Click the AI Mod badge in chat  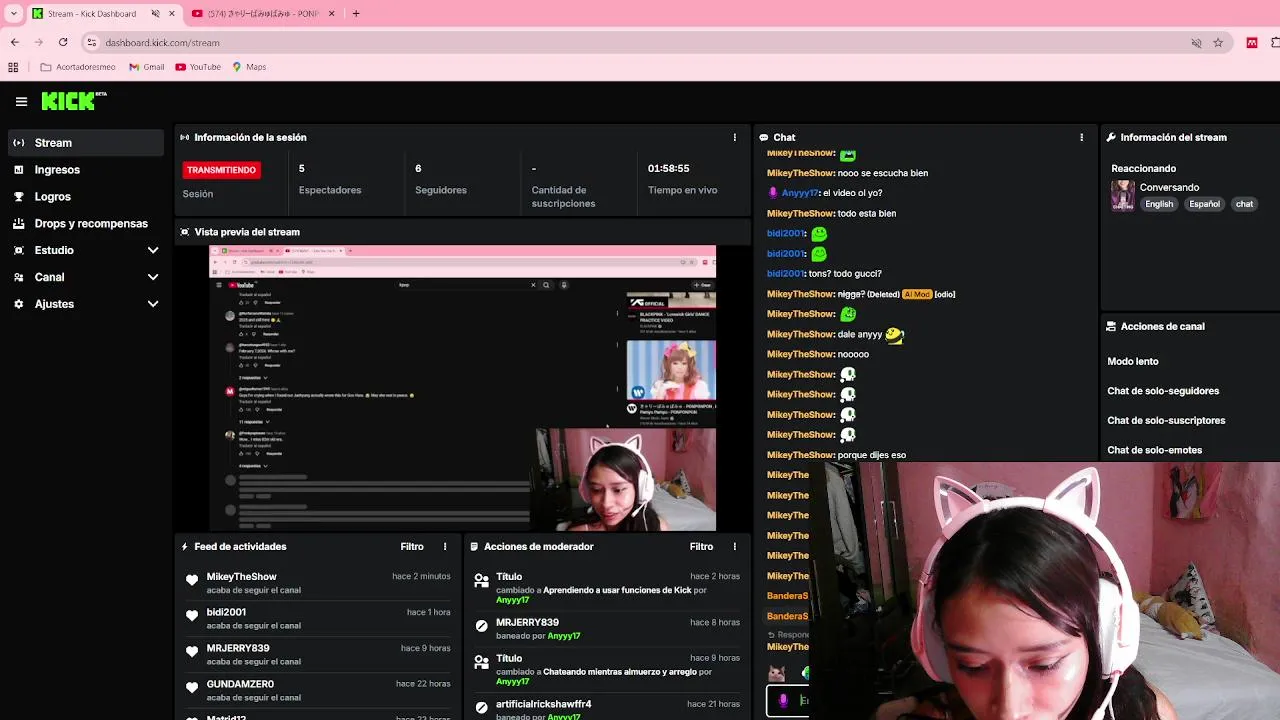(916, 294)
